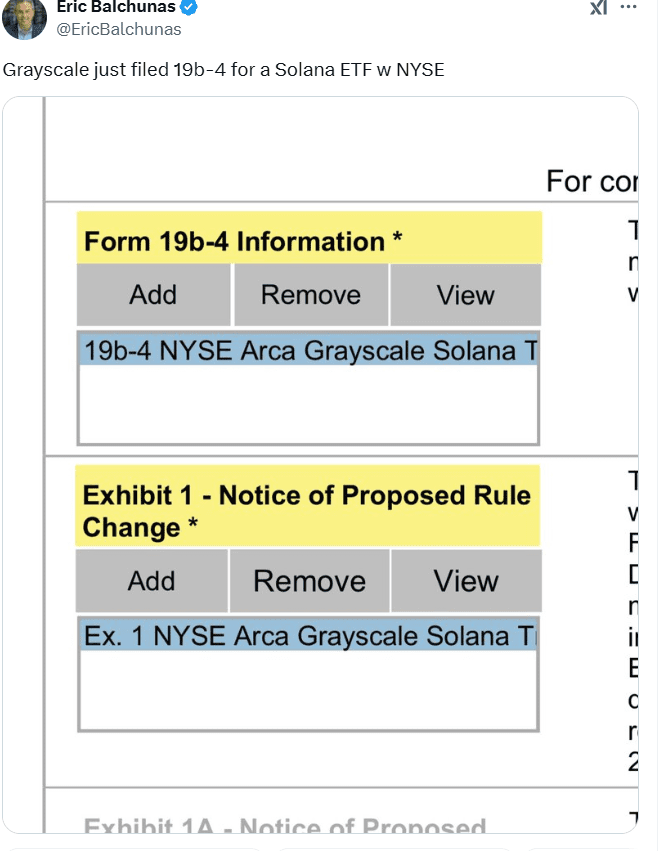Image resolution: width=662 pixels, height=851 pixels.
Task: Click the Exhibit 1A Notice heading
Action: pos(286,826)
